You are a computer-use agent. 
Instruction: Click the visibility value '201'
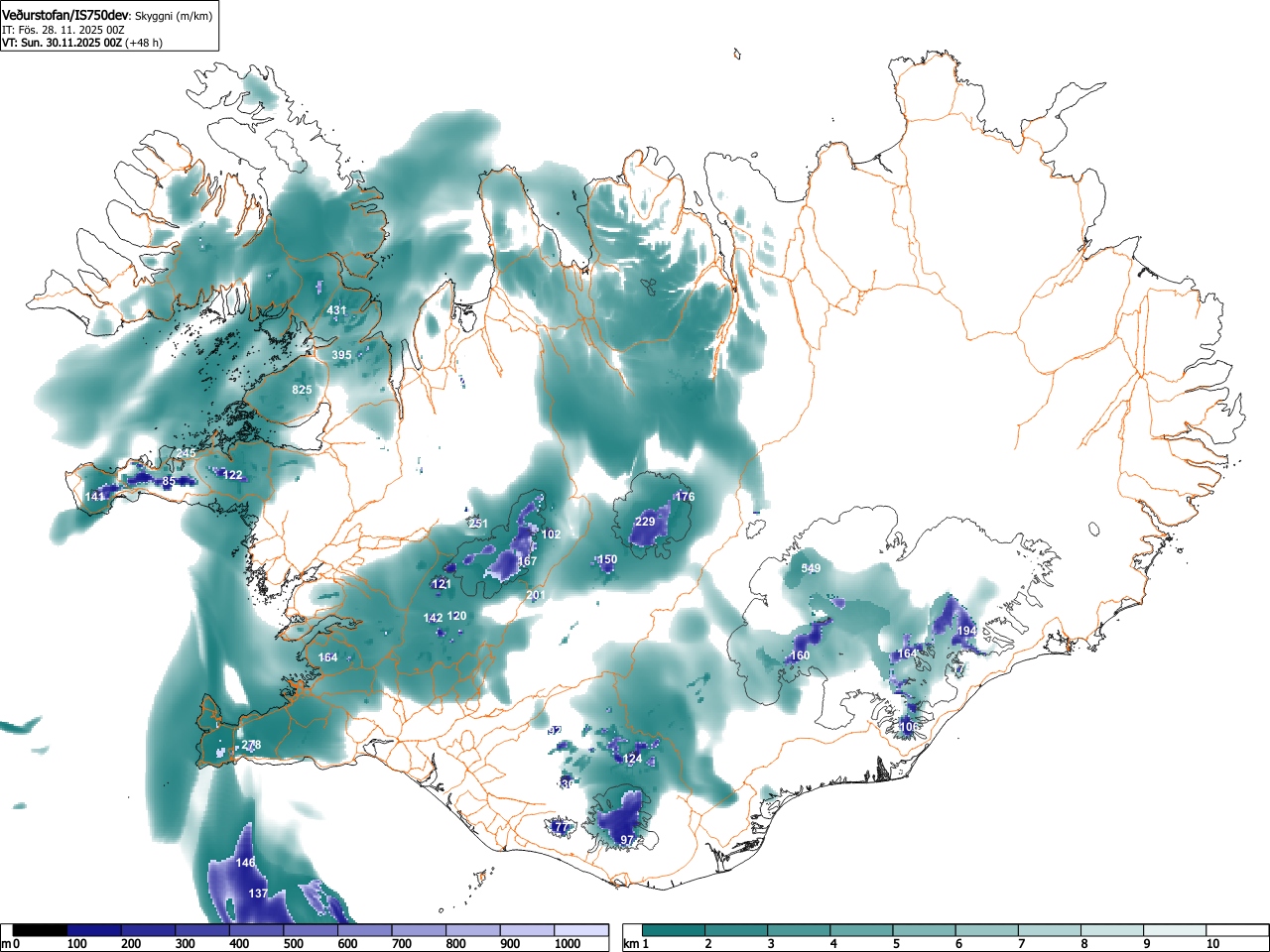tap(536, 595)
